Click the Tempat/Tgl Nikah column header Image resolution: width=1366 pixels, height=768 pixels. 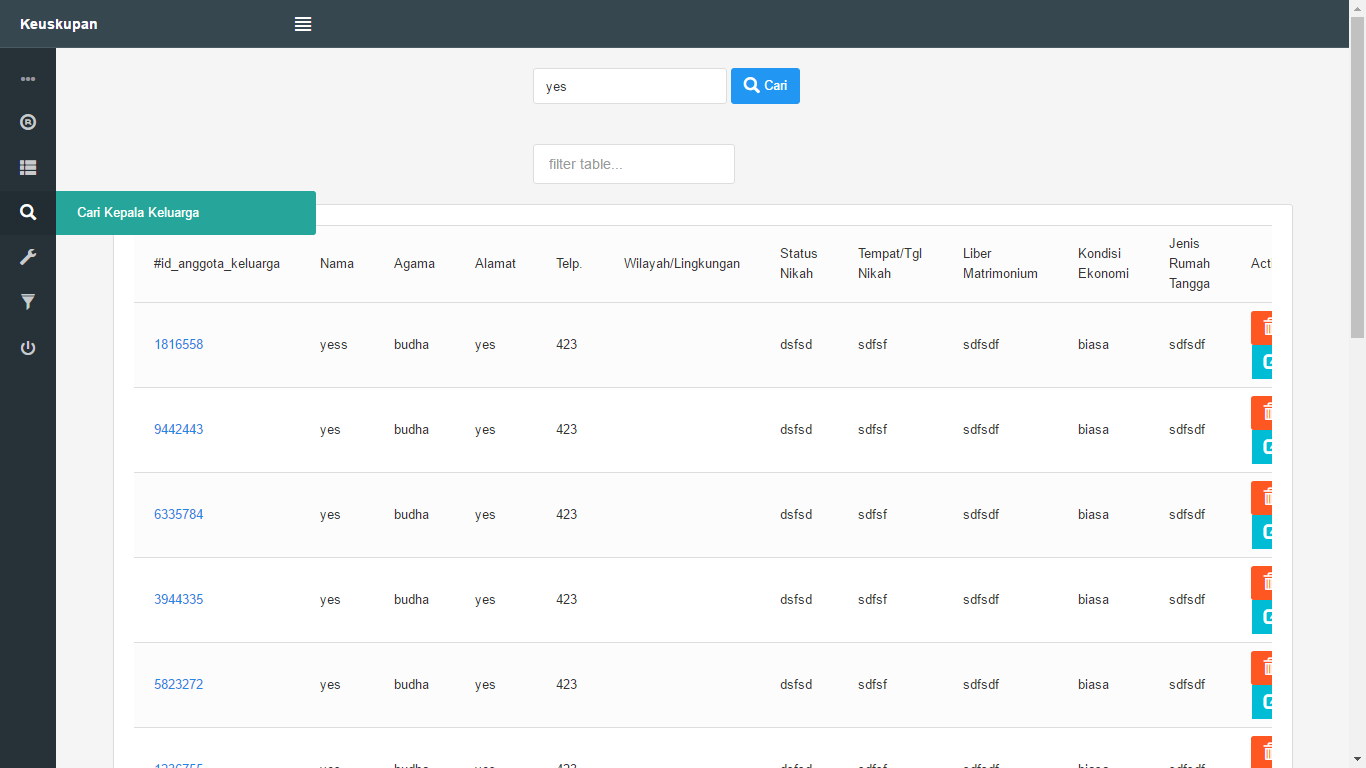[890, 264]
